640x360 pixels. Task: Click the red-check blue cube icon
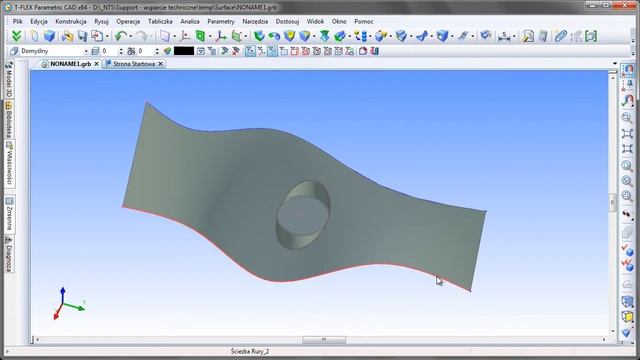(627, 250)
